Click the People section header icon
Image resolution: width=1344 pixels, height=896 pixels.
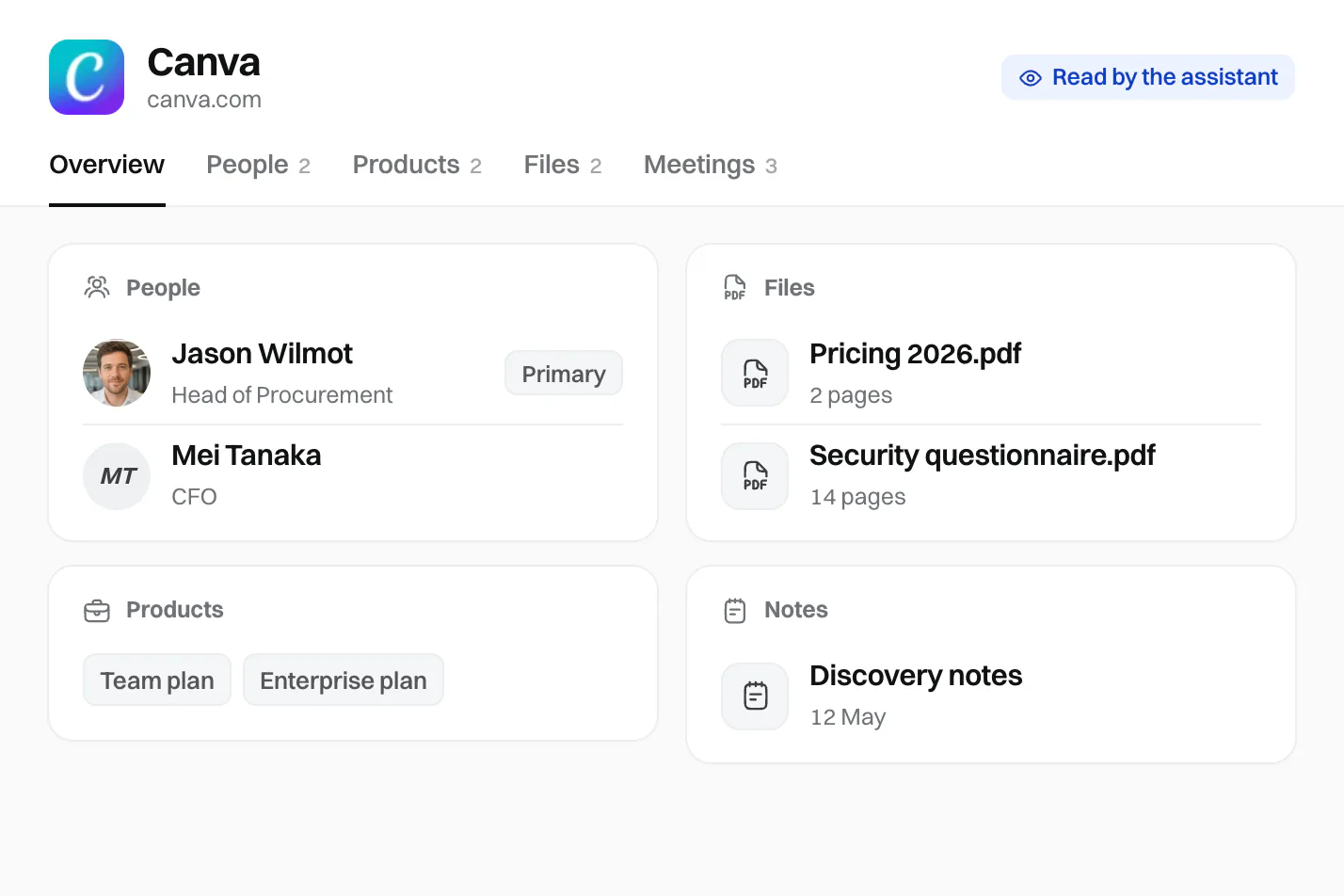[97, 287]
